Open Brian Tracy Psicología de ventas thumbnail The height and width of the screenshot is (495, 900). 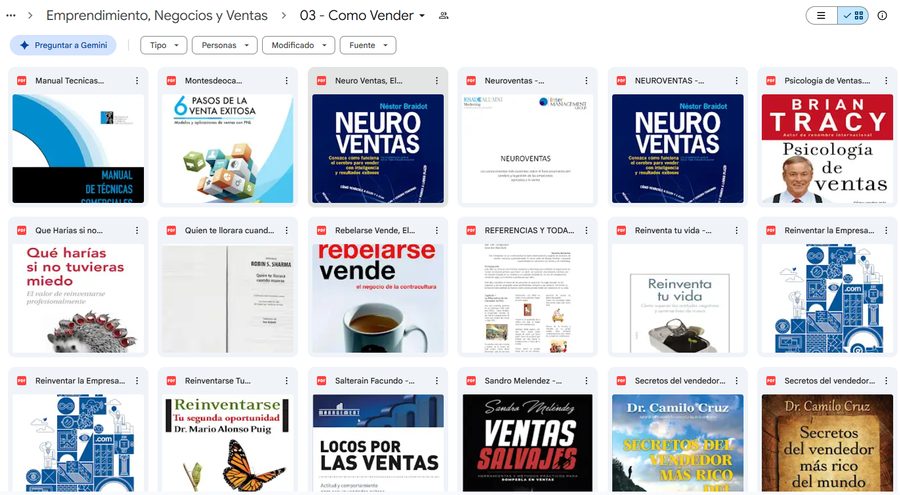[x=827, y=148]
